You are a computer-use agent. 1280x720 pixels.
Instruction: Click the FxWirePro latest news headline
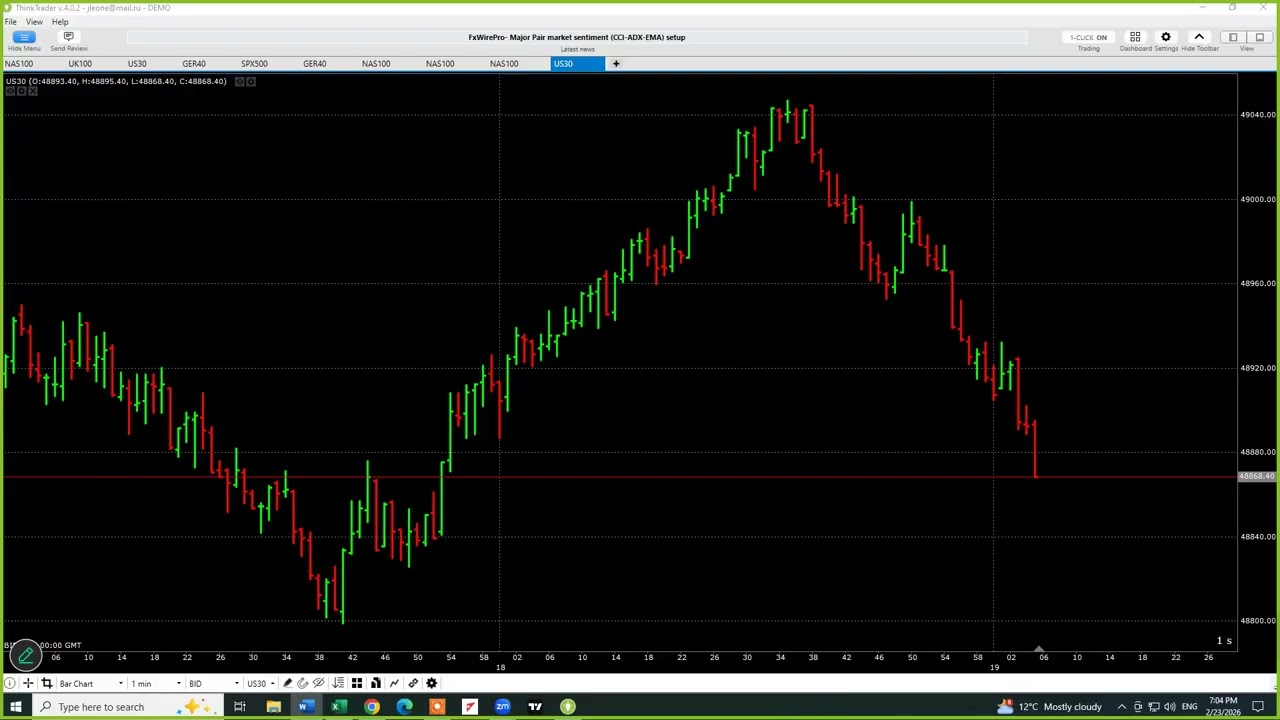[577, 37]
